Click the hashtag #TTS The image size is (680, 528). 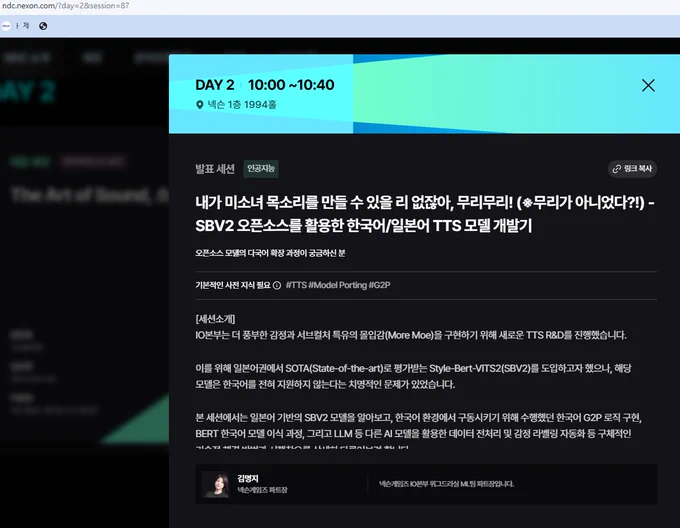[296, 285]
